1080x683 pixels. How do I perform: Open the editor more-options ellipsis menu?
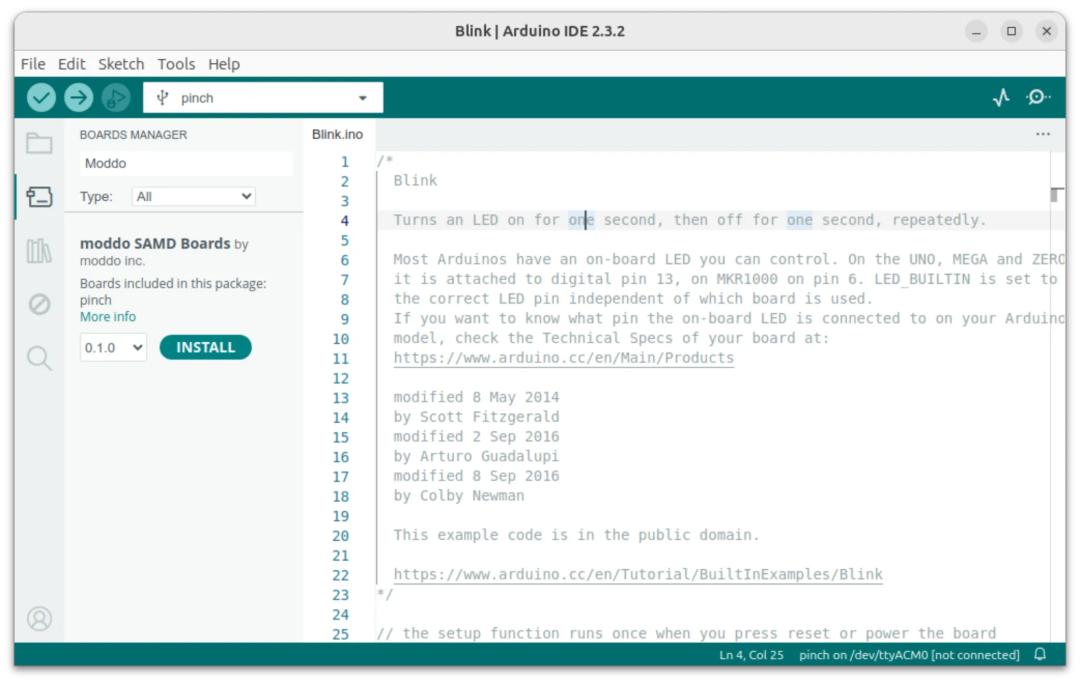(1043, 134)
